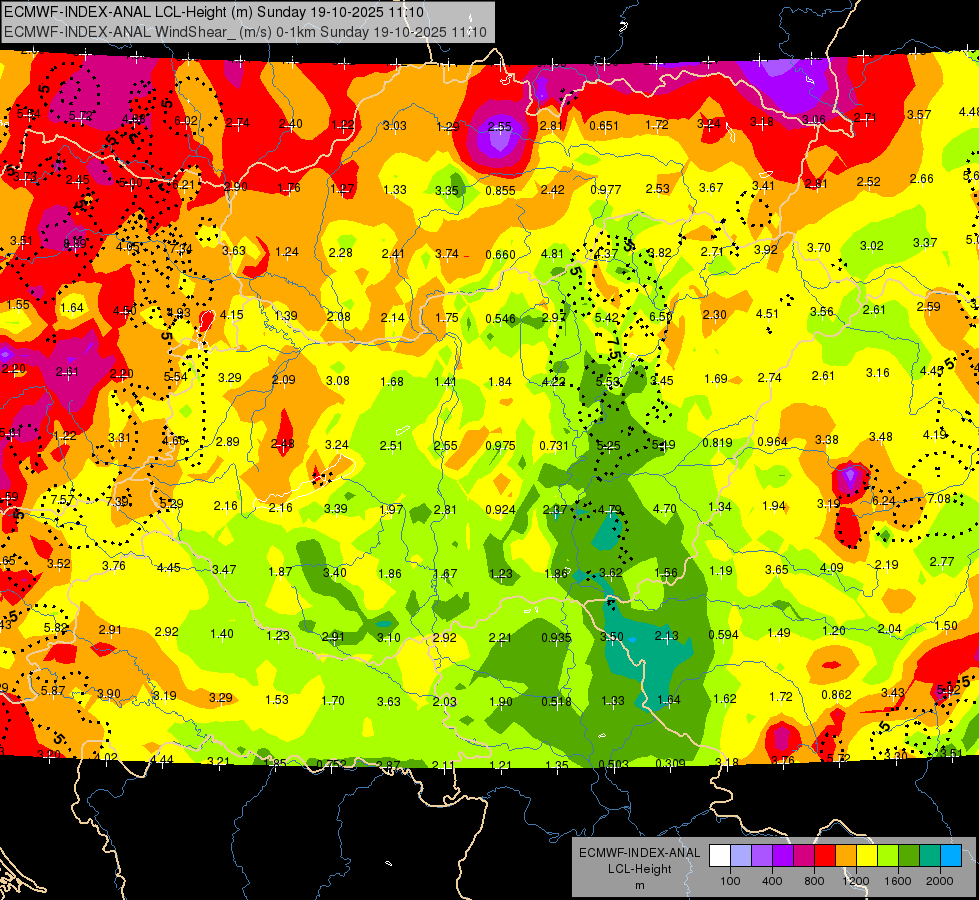Click the legend scale label 1600
This screenshot has width=979, height=900.
(897, 881)
